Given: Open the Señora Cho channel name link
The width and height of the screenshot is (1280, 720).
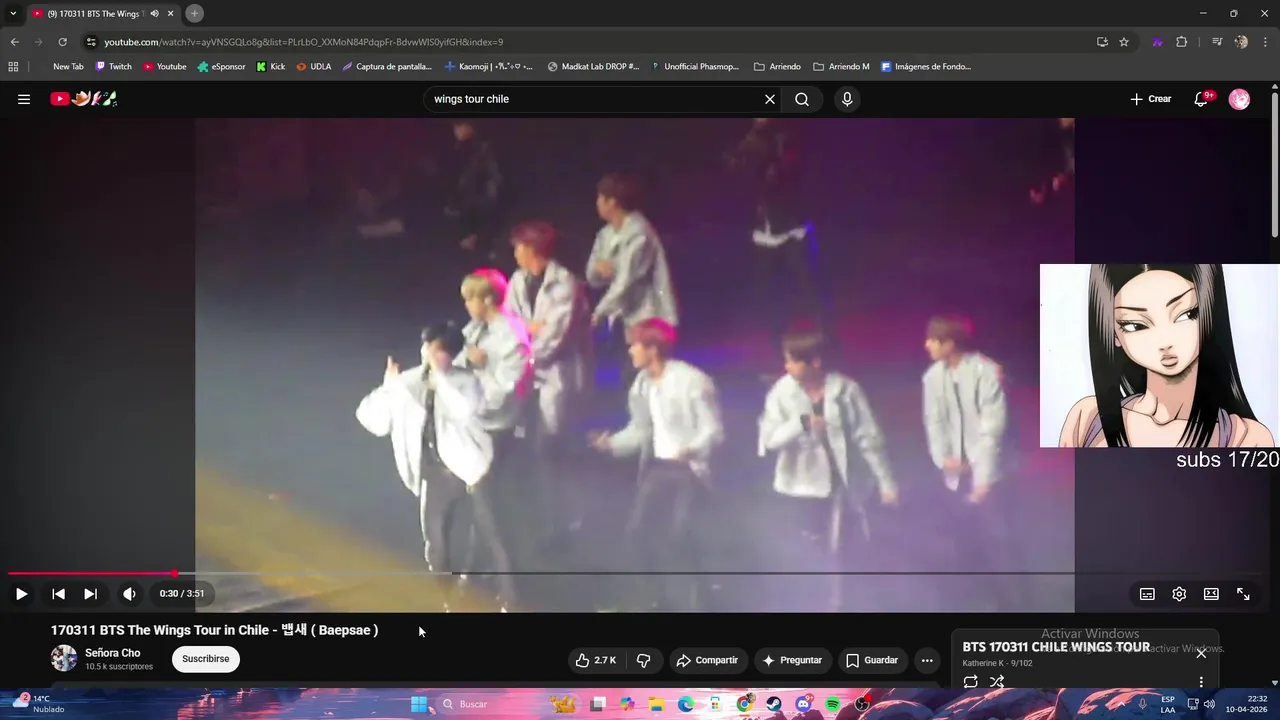Looking at the screenshot, I should point(112,653).
